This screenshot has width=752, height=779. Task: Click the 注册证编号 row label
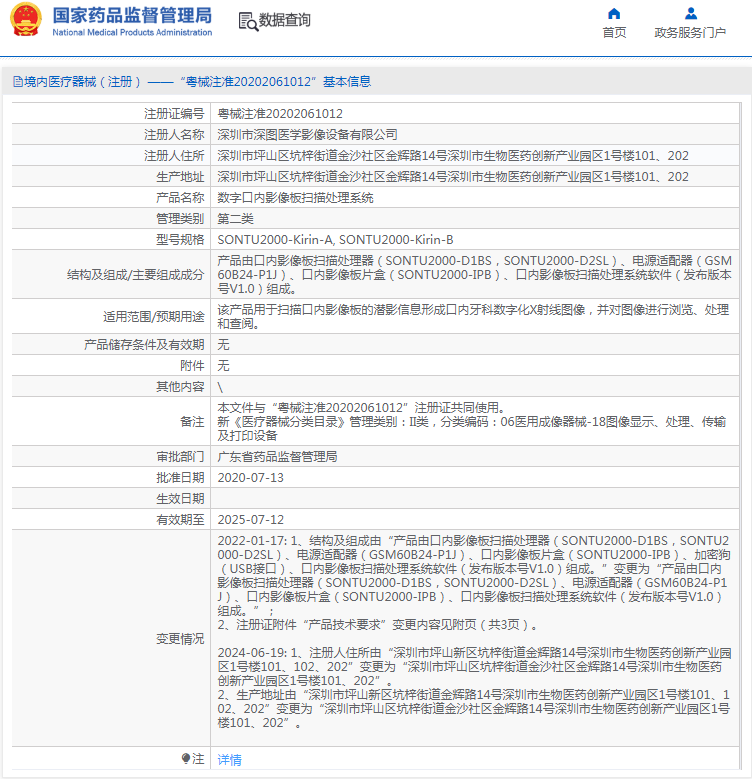tap(174, 114)
